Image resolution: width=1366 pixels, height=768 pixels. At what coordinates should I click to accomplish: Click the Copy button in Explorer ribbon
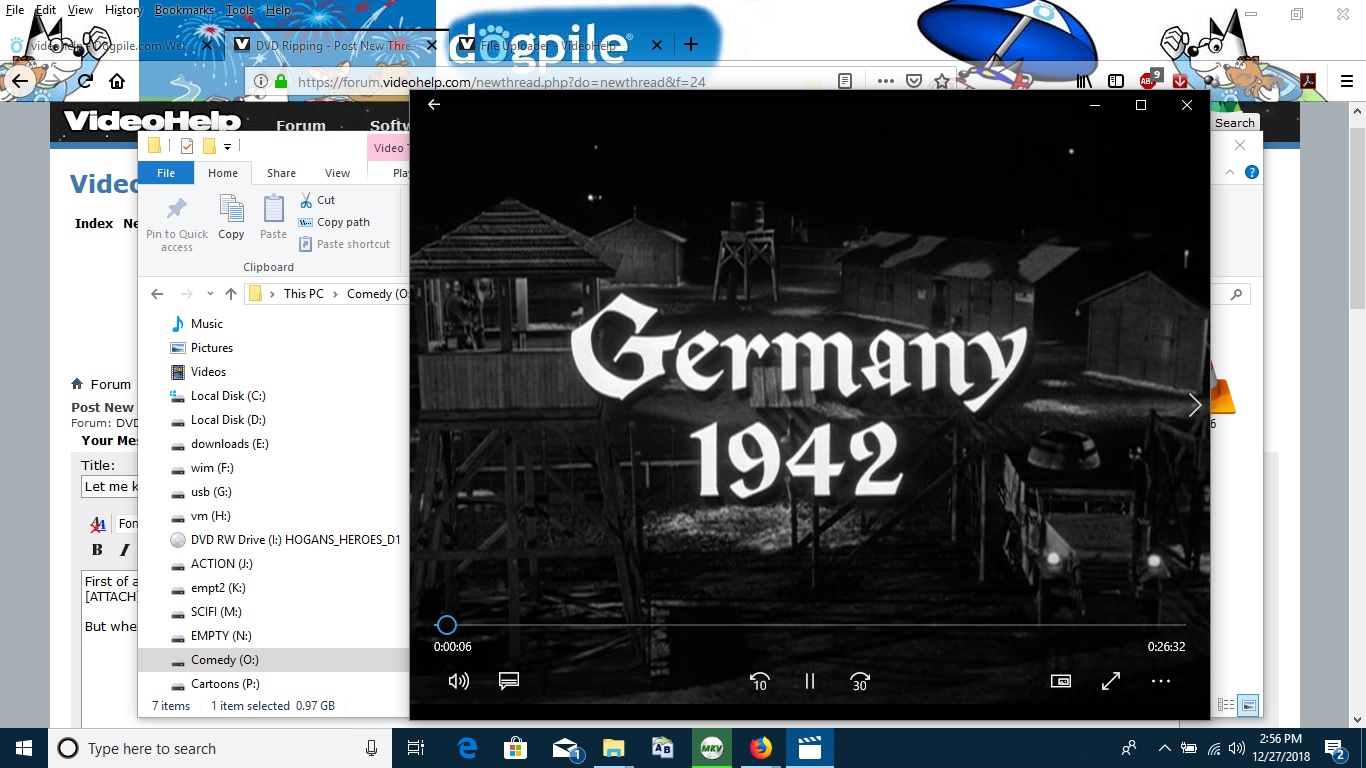(x=231, y=218)
